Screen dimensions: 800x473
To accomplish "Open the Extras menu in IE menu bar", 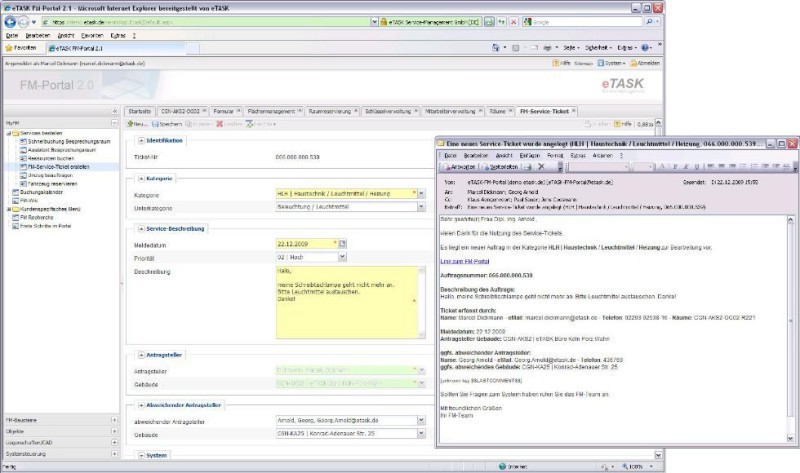I will point(118,36).
